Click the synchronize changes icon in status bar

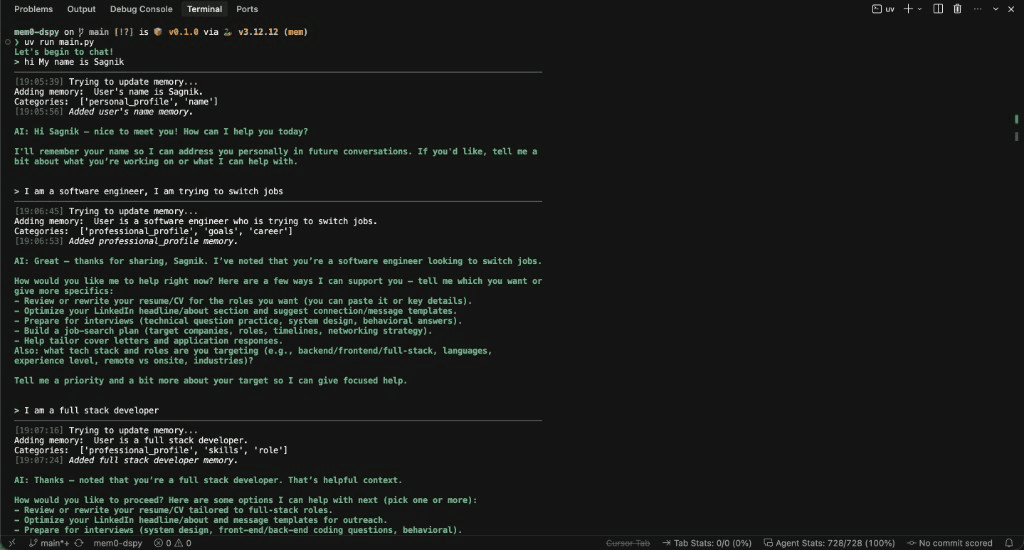pyautogui.click(x=78, y=543)
